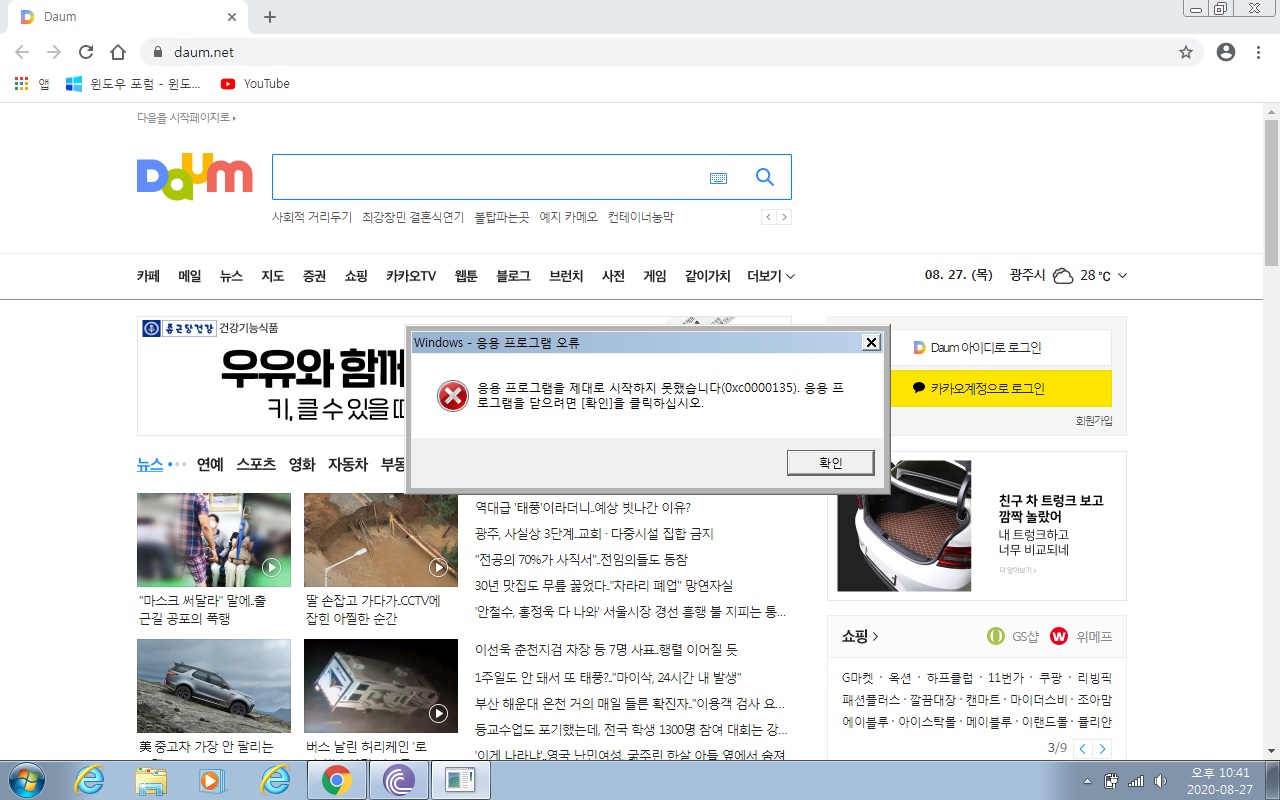Open the car trunk mat ad image
This screenshot has width=1280, height=800.
pos(904,526)
